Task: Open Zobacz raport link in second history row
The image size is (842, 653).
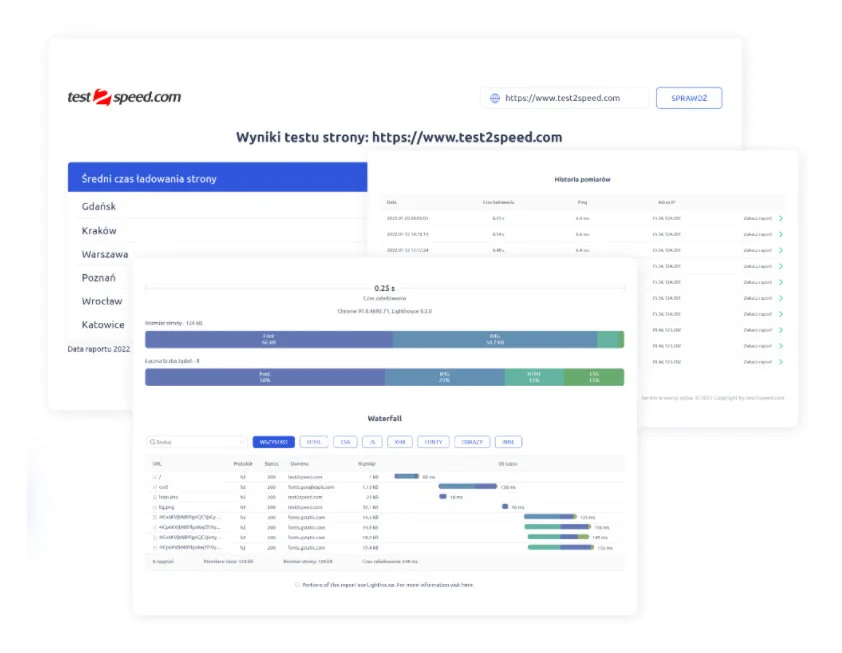Action: [x=757, y=234]
